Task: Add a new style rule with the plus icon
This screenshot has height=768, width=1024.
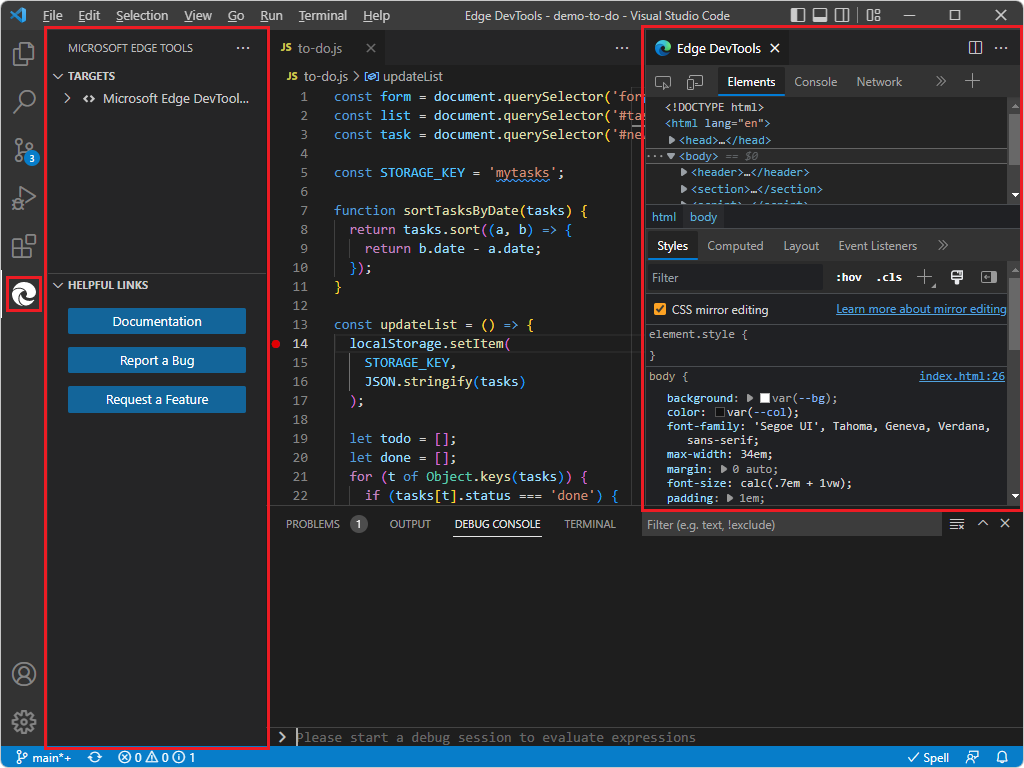Action: pyautogui.click(x=925, y=277)
